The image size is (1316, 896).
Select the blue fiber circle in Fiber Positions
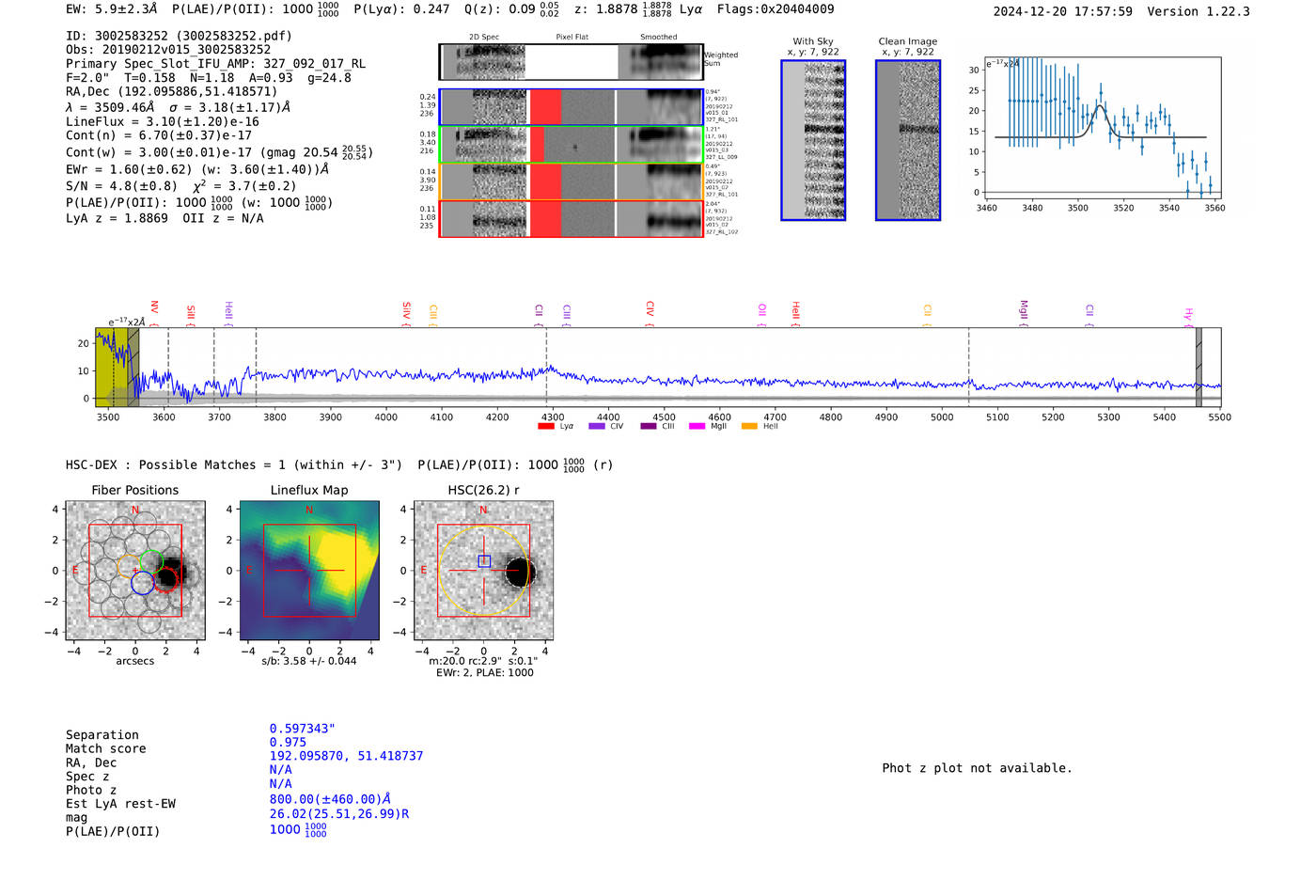point(143,583)
